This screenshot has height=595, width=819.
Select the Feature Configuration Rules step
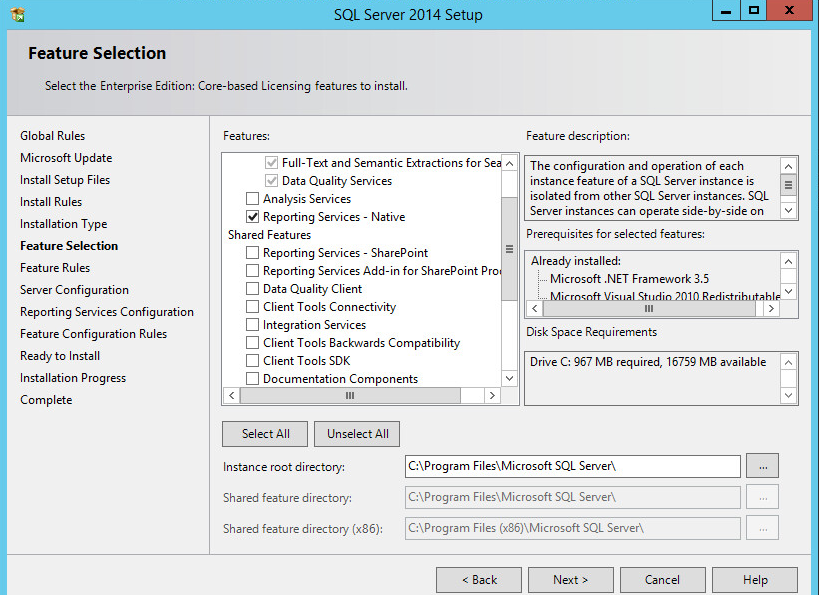click(93, 334)
